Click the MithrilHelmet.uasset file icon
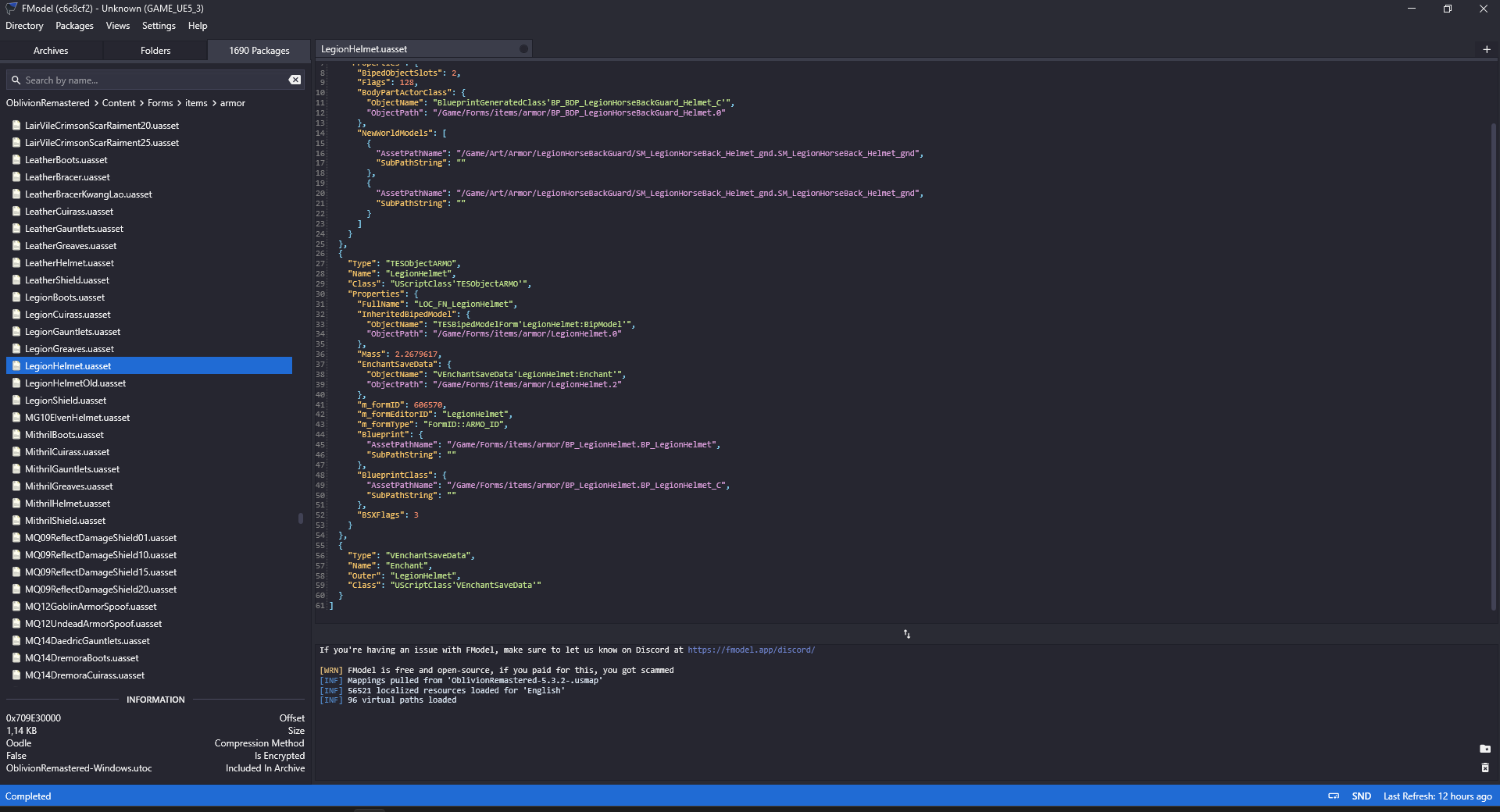Screen dimensions: 1500x812 [16, 504]
